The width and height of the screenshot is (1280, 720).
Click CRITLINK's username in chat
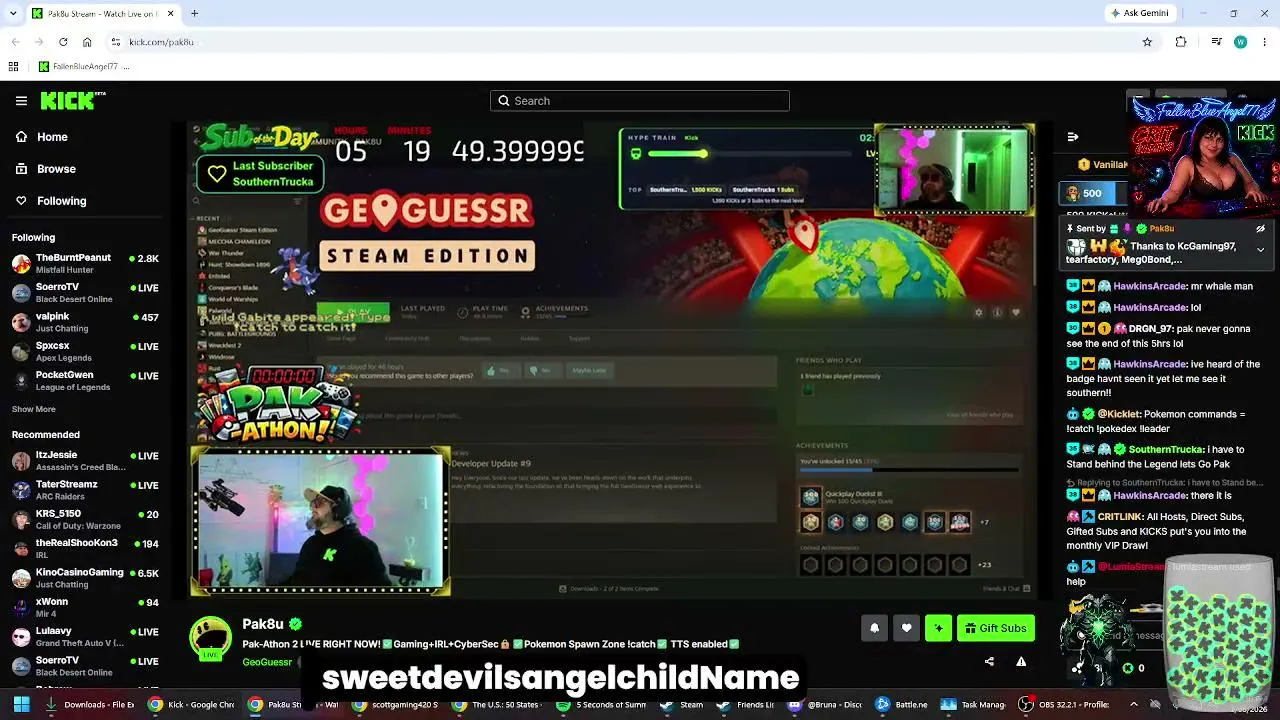click(1120, 517)
